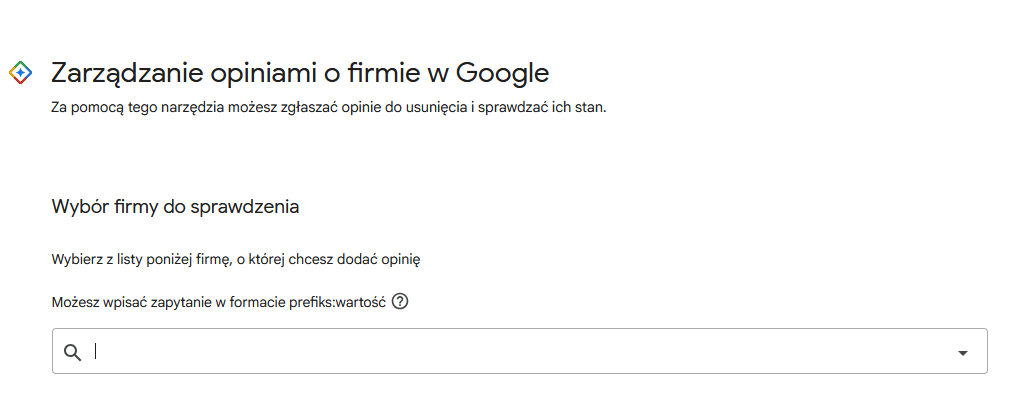Screen dimensions: 1024x404
Task: Click the 'prefiks:wartość' format example text
Action: click(x=338, y=303)
